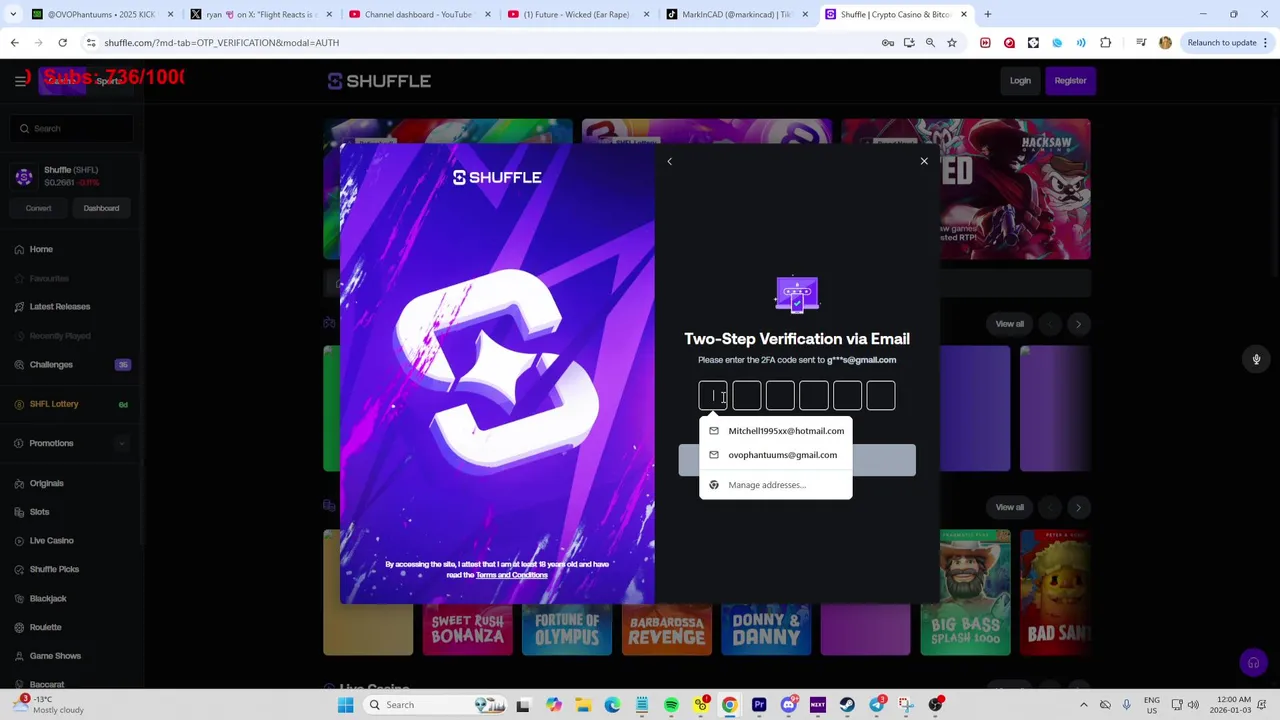
Task: Open Roulette in the sidebar
Action: tap(45, 627)
